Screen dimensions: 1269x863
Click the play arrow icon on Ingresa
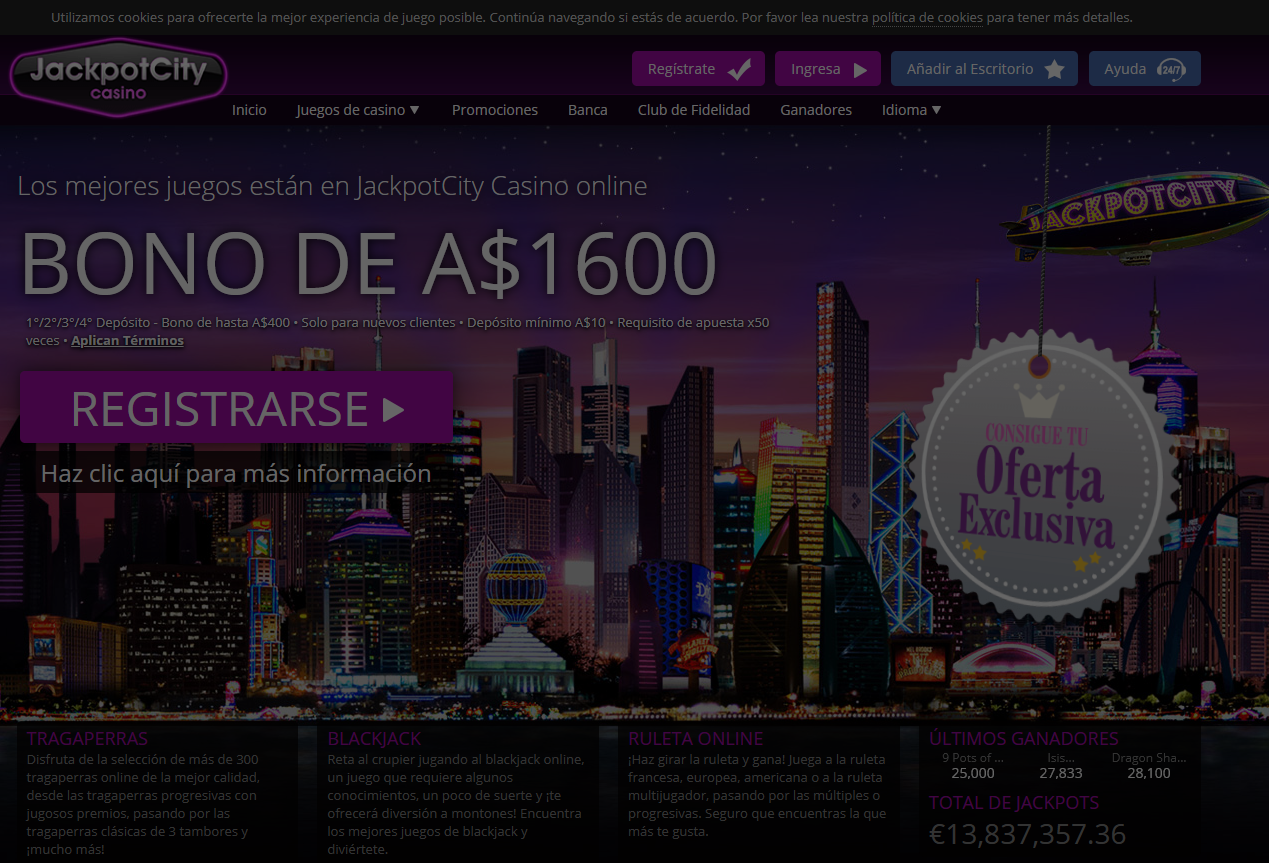click(858, 68)
